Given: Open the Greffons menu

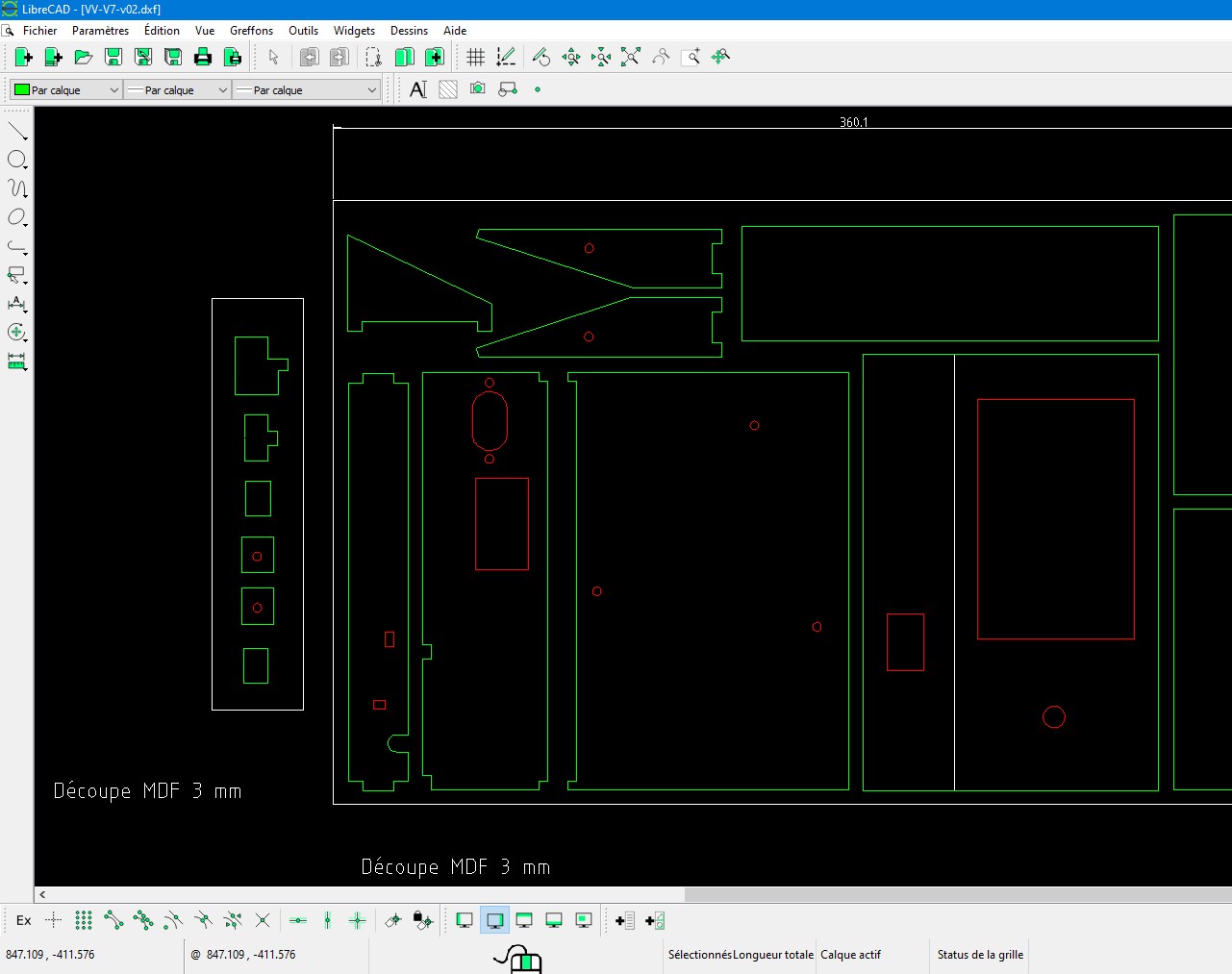Looking at the screenshot, I should pos(251,31).
